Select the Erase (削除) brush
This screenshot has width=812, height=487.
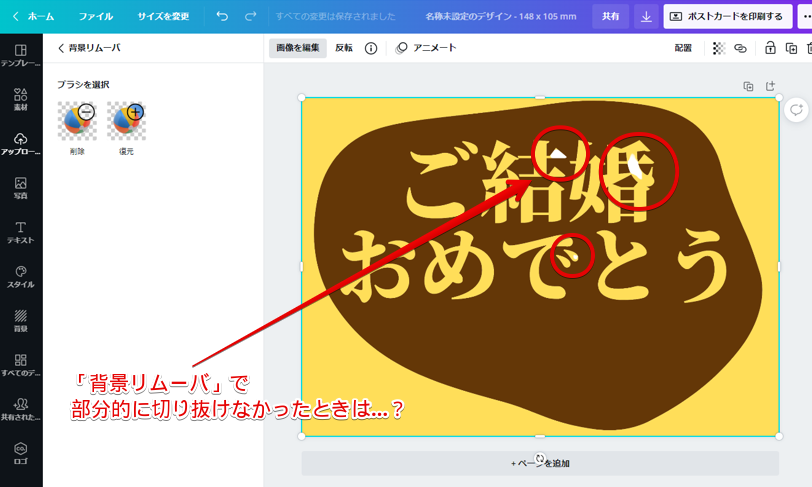tap(77, 128)
